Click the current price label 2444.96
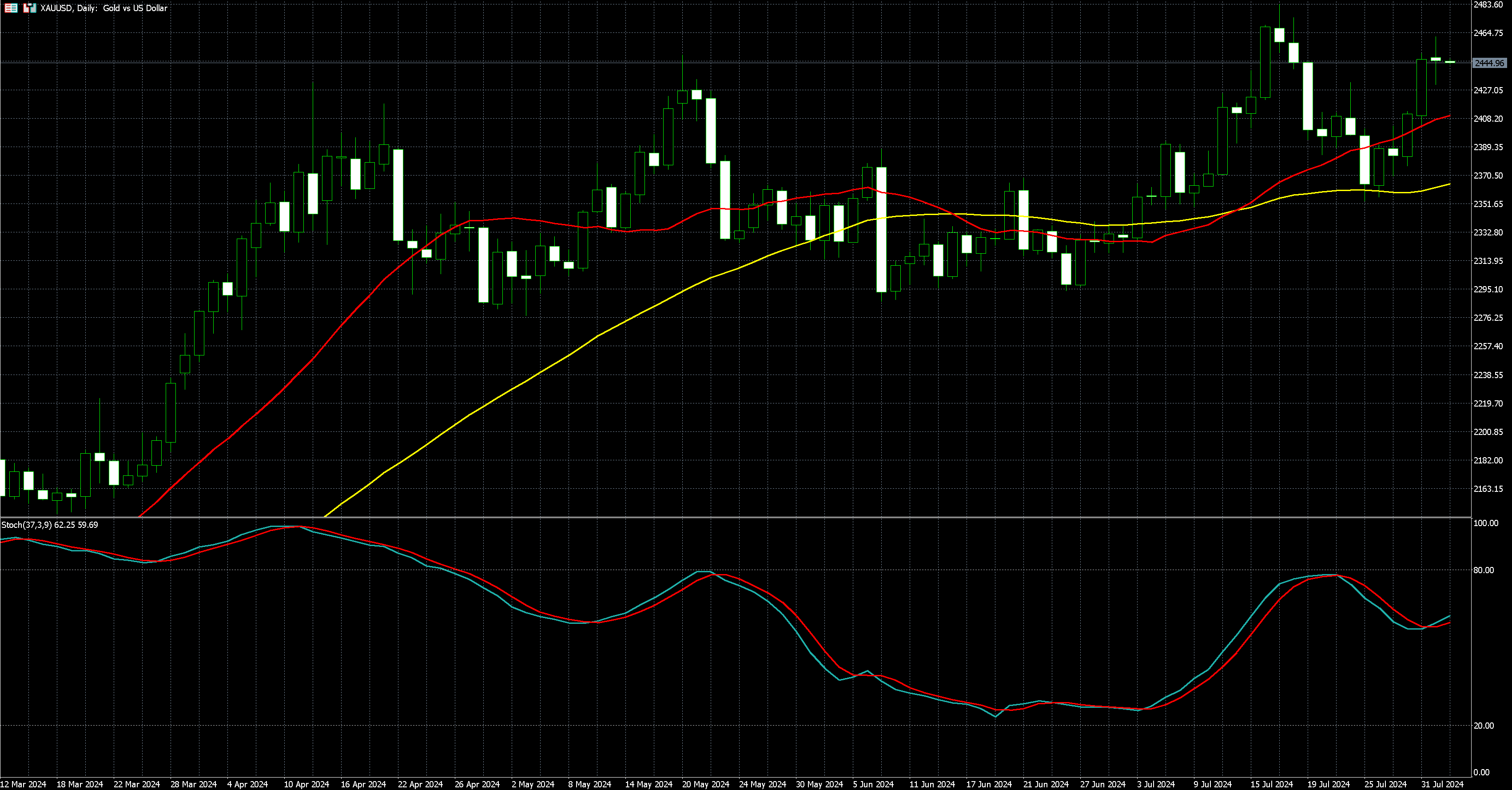This screenshot has height=790, width=1512. coord(1489,63)
